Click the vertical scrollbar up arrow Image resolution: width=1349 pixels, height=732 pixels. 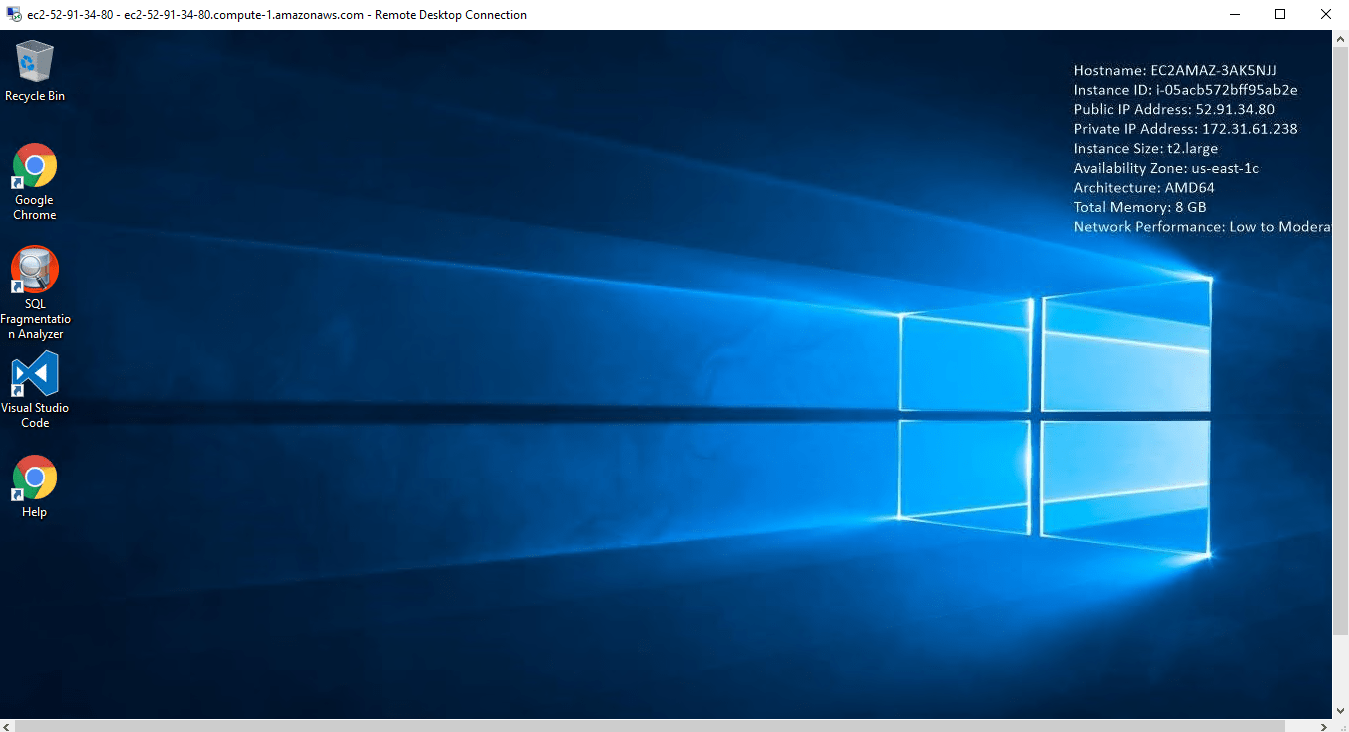(x=1341, y=39)
